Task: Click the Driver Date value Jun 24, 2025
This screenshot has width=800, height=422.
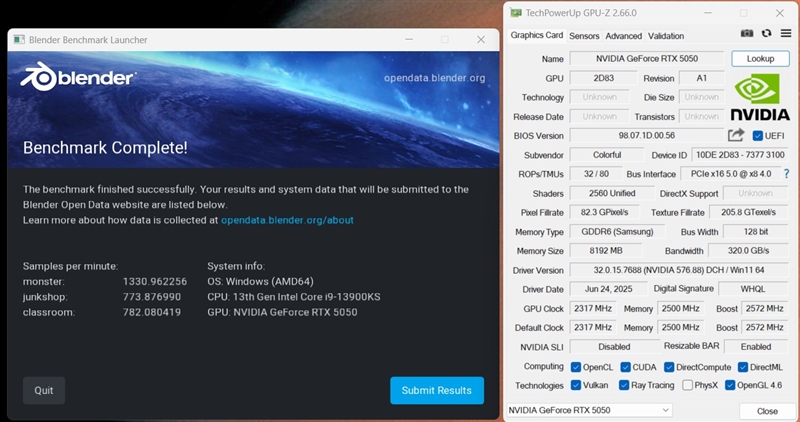Action: 608,289
